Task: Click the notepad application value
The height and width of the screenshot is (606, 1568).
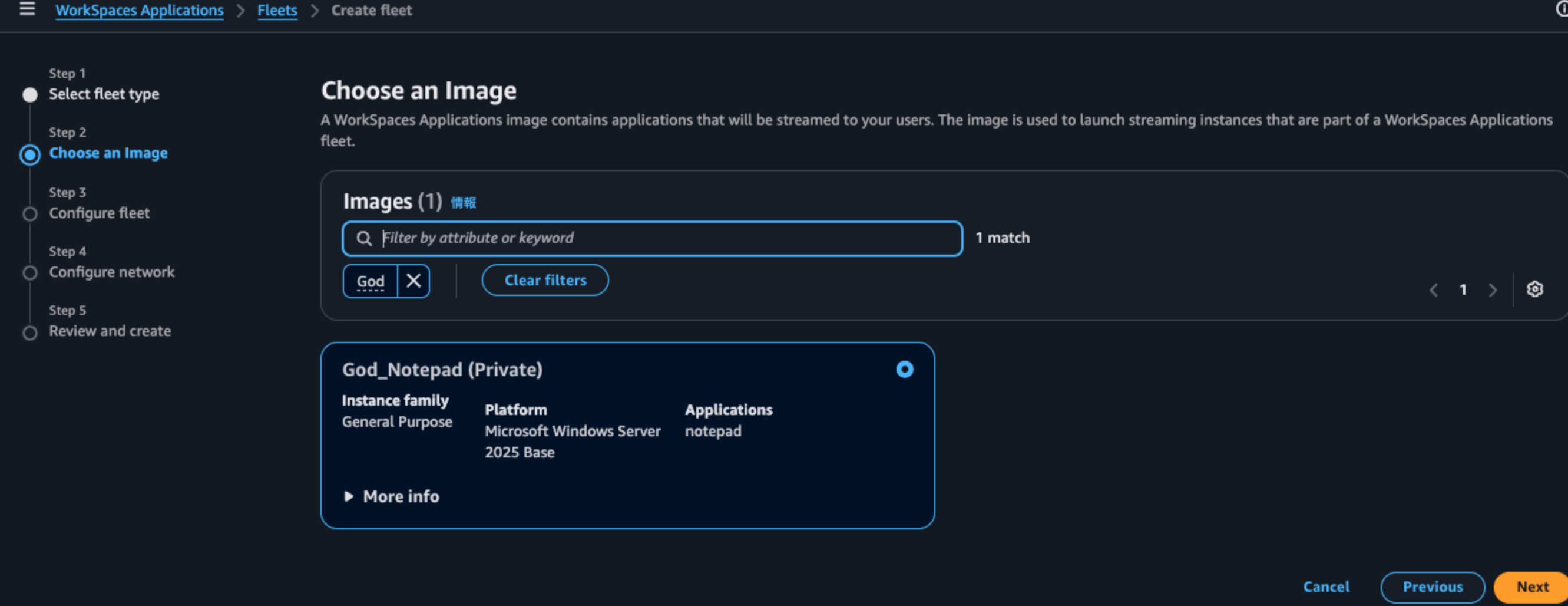Action: [713, 431]
